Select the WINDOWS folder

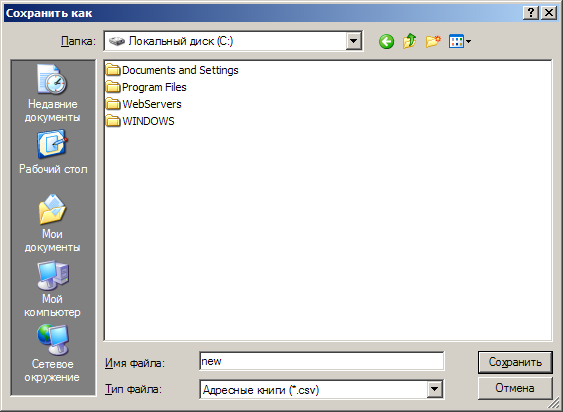tap(140, 121)
